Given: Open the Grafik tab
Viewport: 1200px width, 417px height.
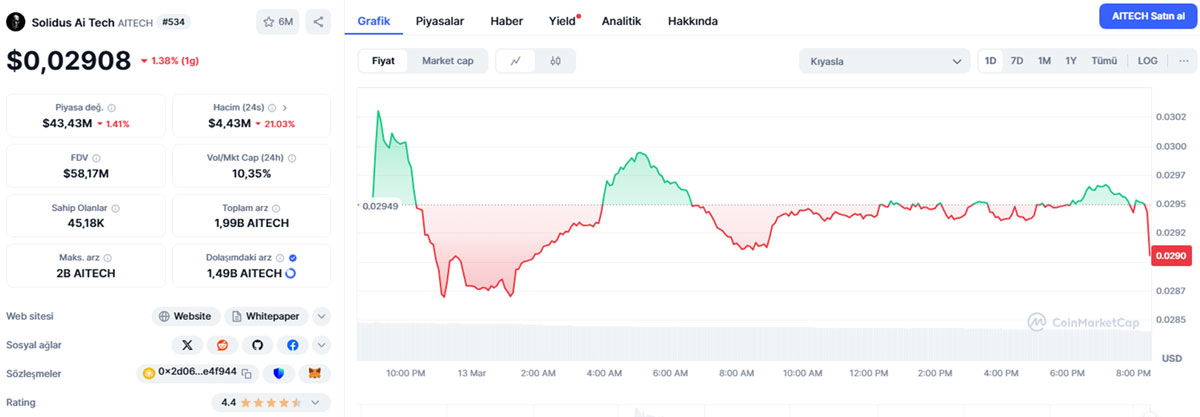Looking at the screenshot, I should click(374, 21).
